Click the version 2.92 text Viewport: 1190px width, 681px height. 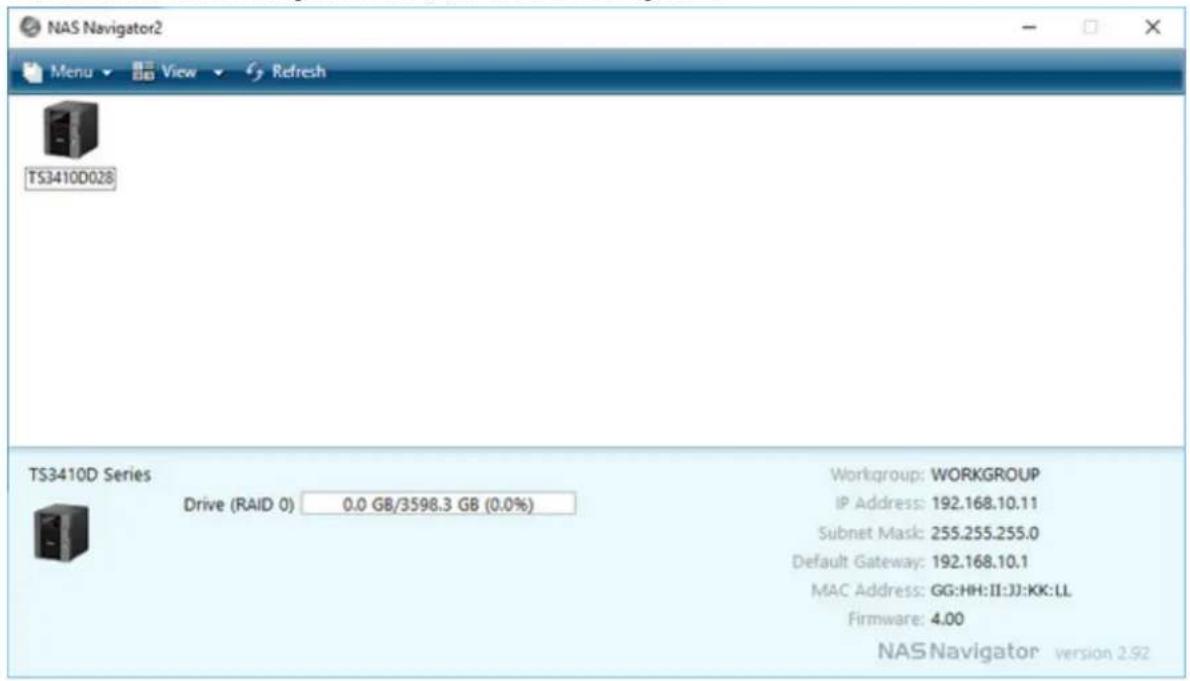click(x=1102, y=653)
